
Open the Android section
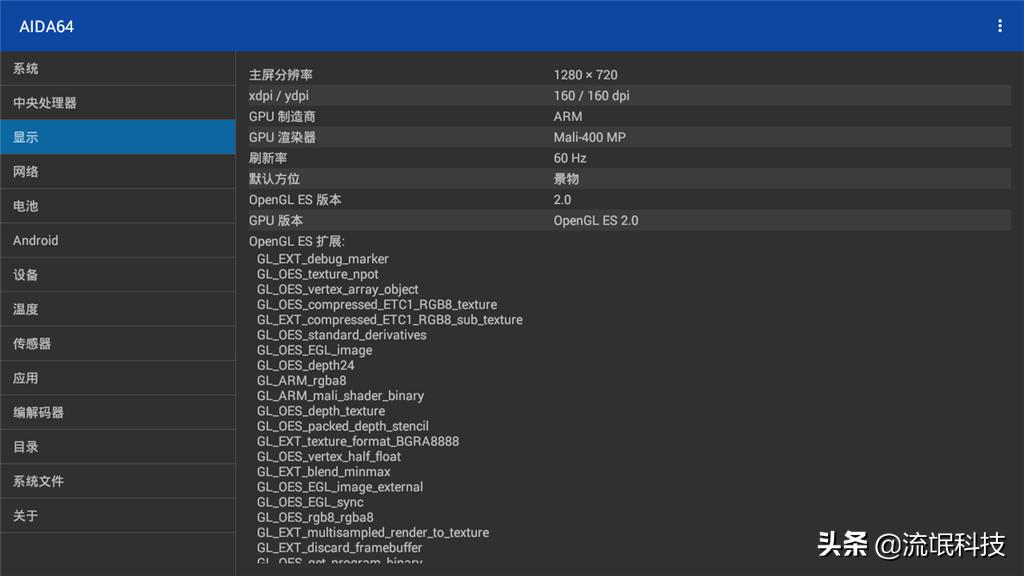point(118,240)
